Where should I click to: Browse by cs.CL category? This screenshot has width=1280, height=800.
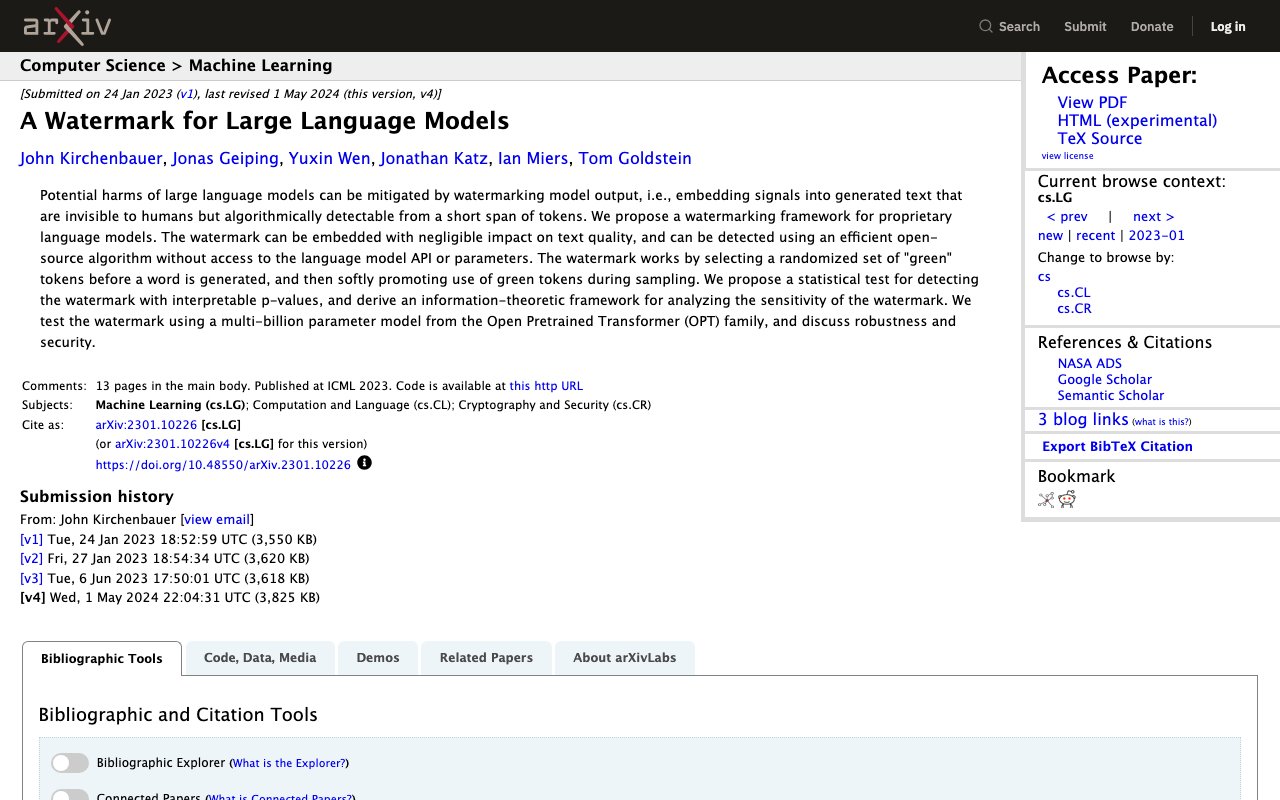point(1074,293)
